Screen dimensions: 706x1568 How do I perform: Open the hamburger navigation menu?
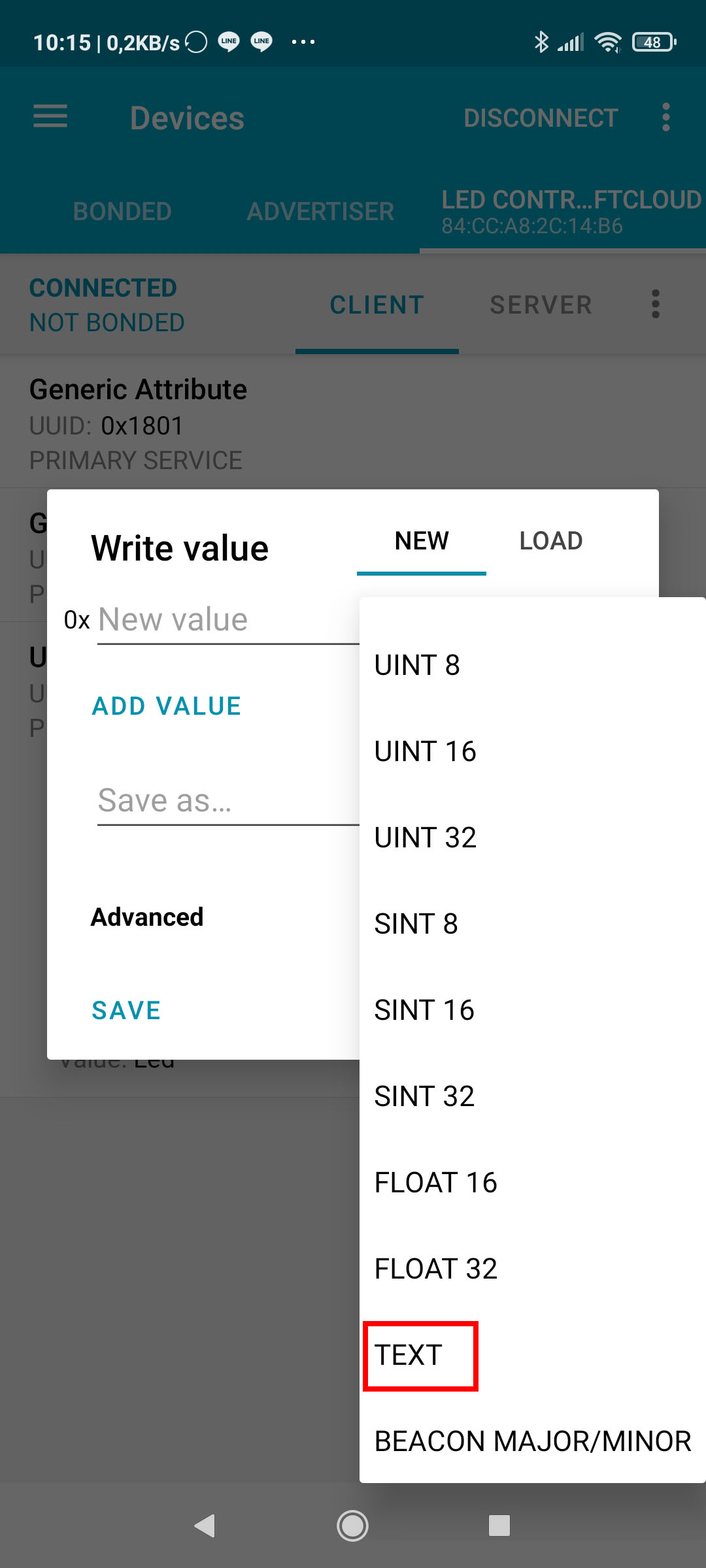50,117
